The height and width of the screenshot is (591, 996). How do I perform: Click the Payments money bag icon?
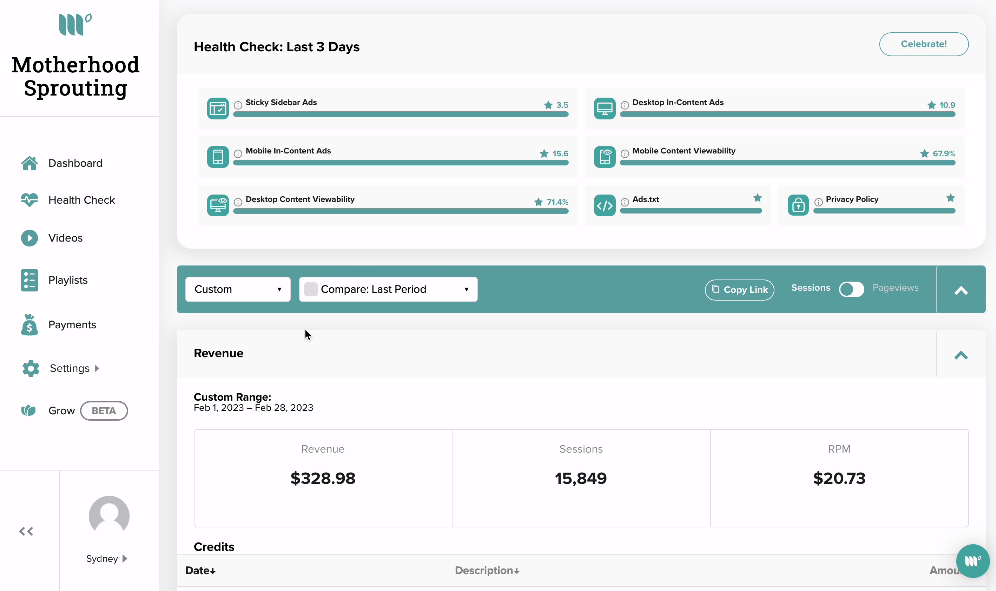pyautogui.click(x=29, y=324)
